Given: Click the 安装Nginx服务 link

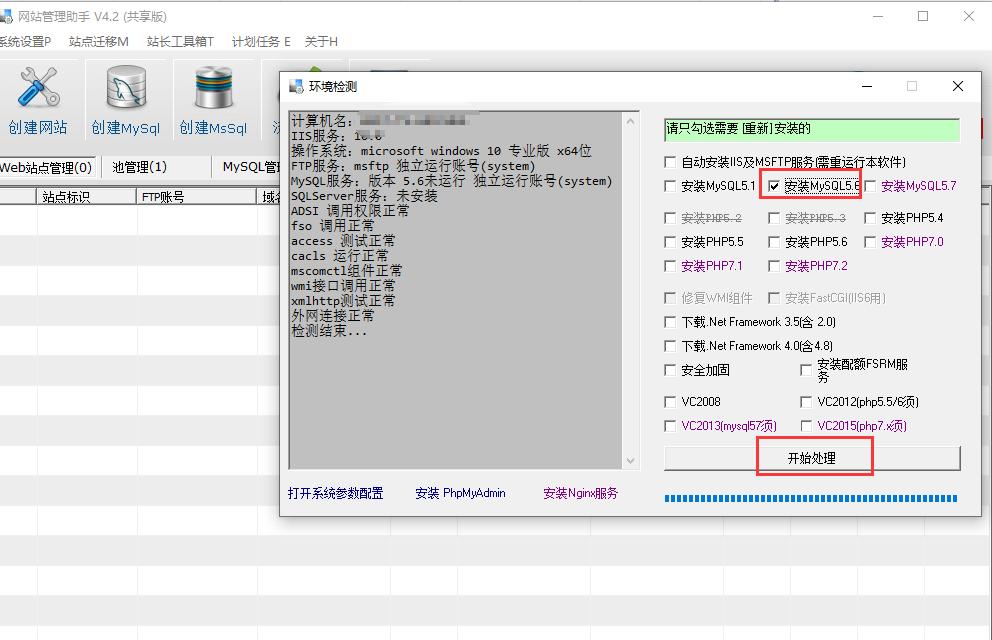Looking at the screenshot, I should click(x=580, y=493).
